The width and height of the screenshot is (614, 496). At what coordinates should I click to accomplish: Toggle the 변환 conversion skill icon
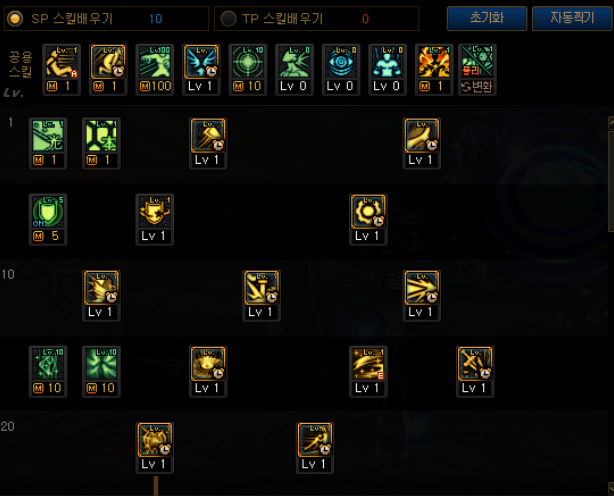coord(477,70)
